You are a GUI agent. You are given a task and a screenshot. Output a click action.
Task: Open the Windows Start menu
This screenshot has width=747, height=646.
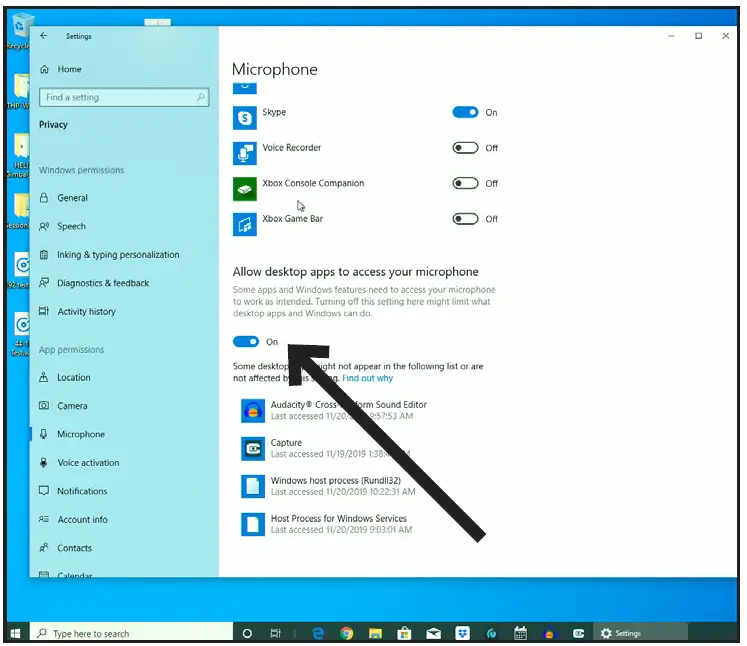15,633
